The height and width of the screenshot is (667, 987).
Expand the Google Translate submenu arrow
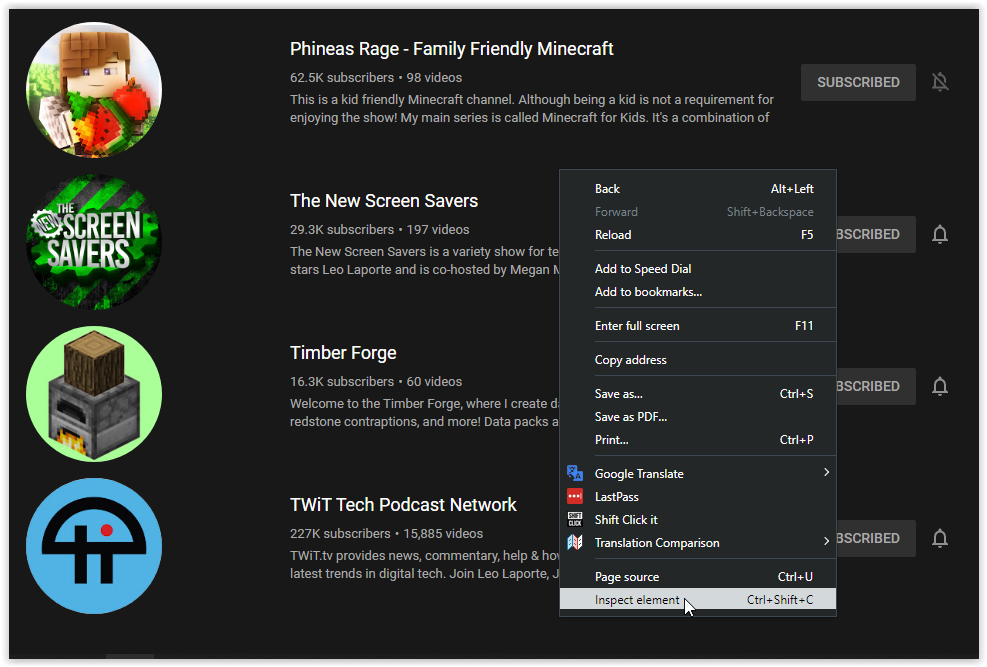coord(826,473)
